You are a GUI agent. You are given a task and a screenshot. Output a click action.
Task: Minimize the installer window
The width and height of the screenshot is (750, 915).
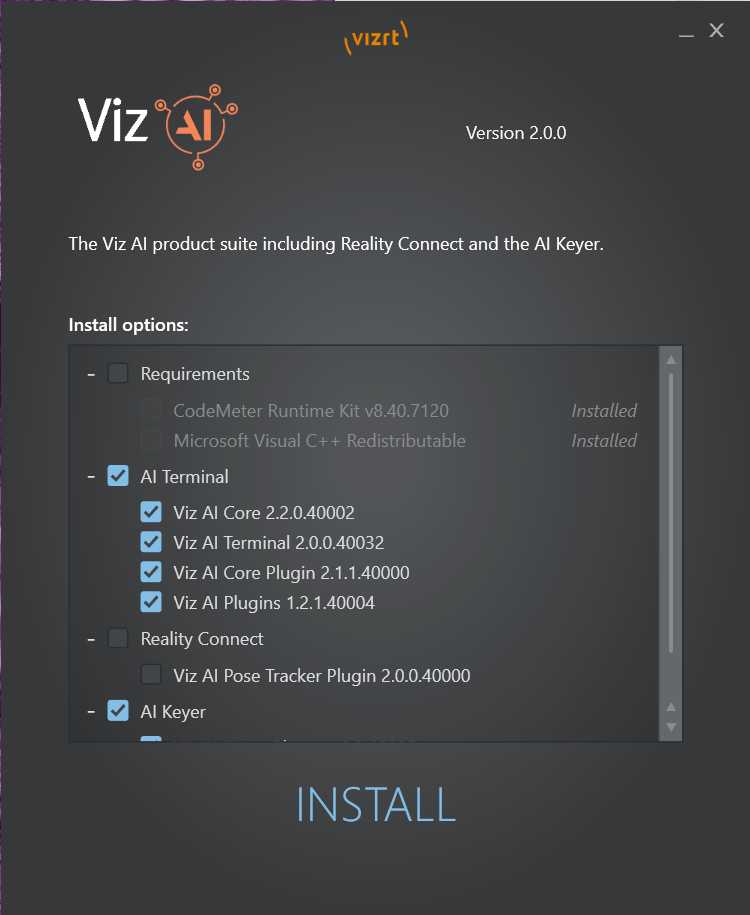686,32
